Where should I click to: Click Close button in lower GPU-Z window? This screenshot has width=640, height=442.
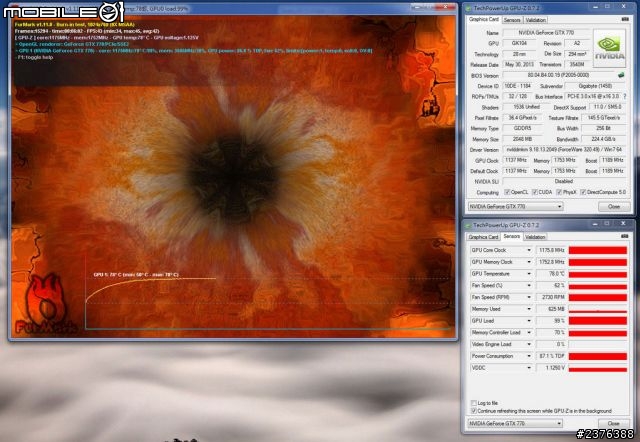coord(614,423)
